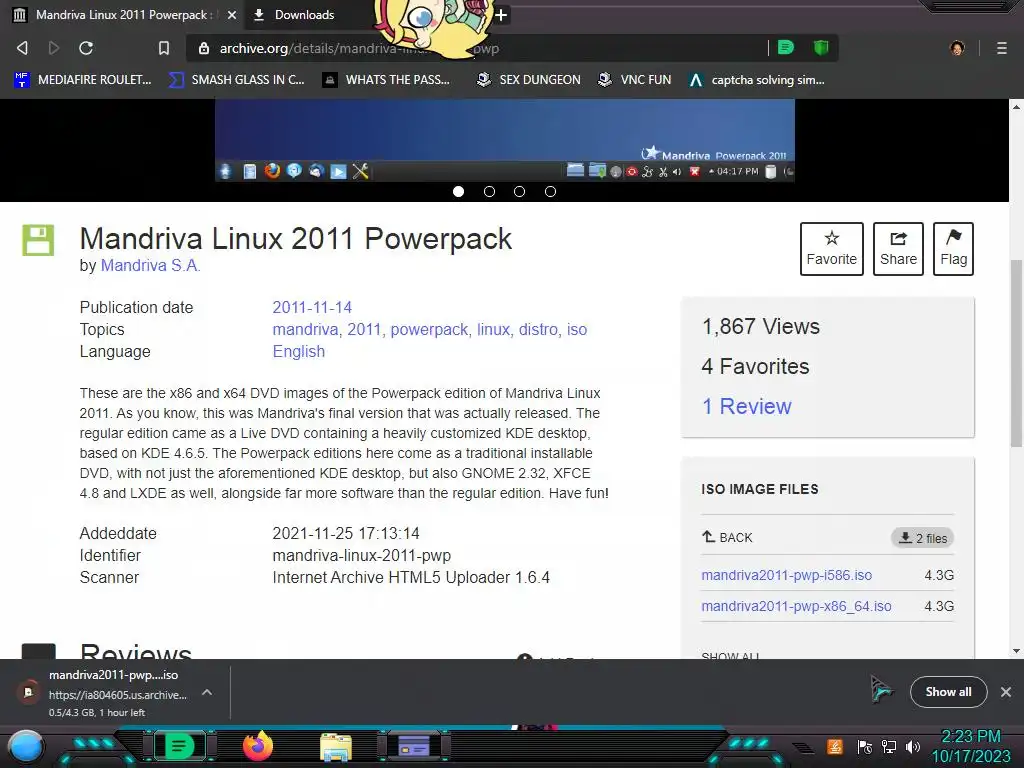This screenshot has height=768, width=1024.
Task: Click the scrollbar up arrow
Action: (x=1016, y=106)
